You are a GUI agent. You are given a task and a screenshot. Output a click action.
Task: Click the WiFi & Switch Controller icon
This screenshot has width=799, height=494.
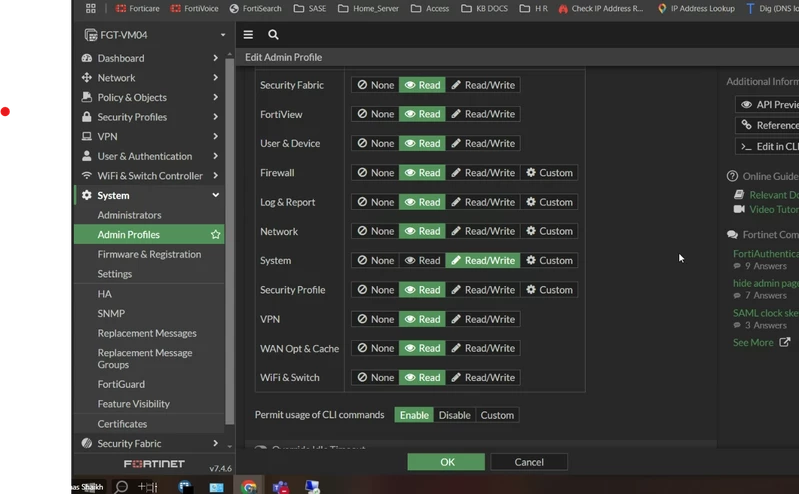[87, 175]
